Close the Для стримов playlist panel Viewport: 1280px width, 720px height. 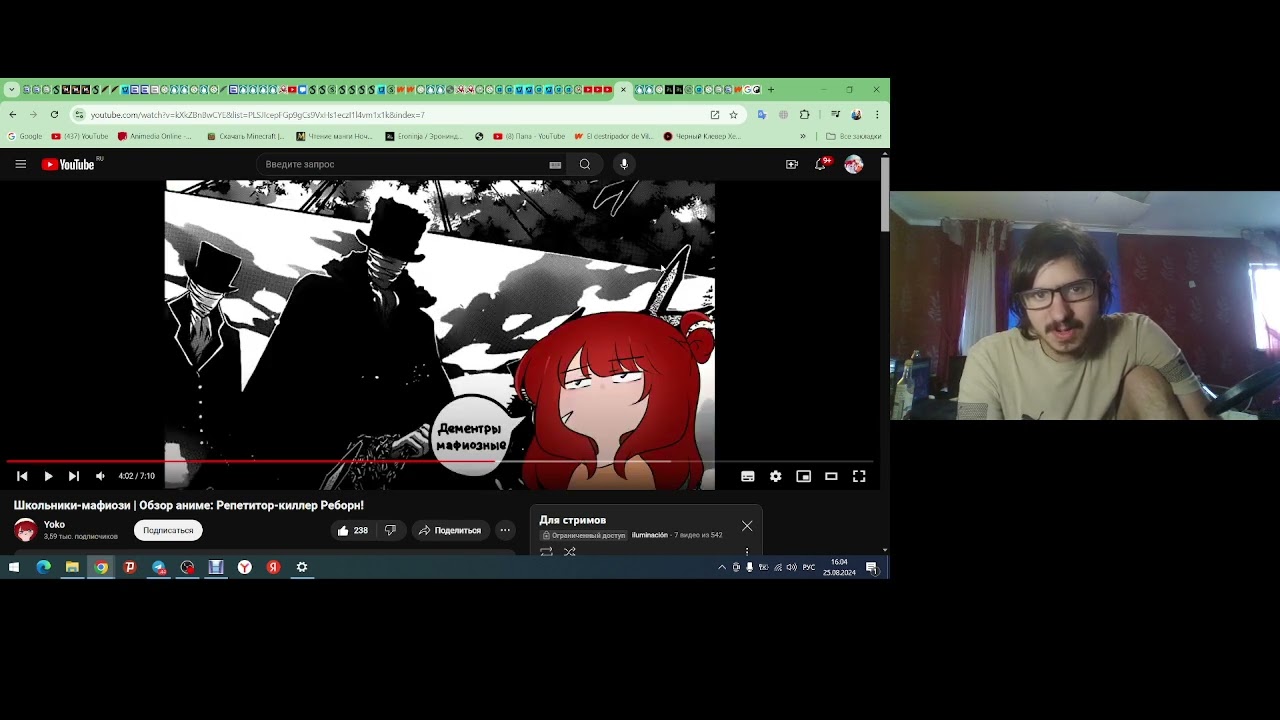(x=747, y=526)
